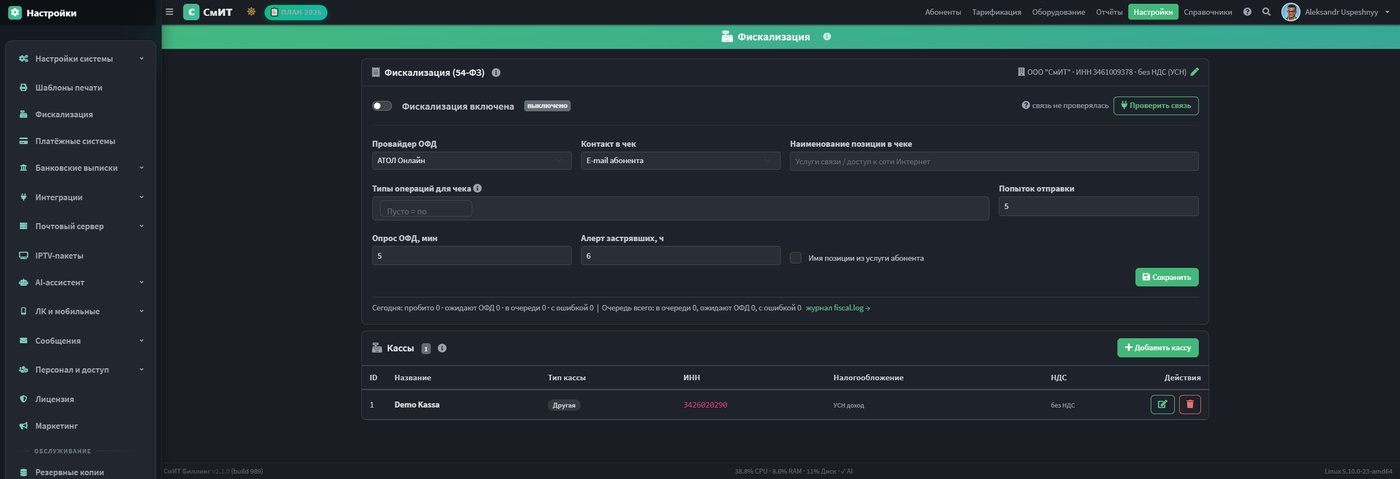1400x479 pixels.
Task: Click info icon beside Фискализация (54-ФЗ)
Action: tap(496, 72)
